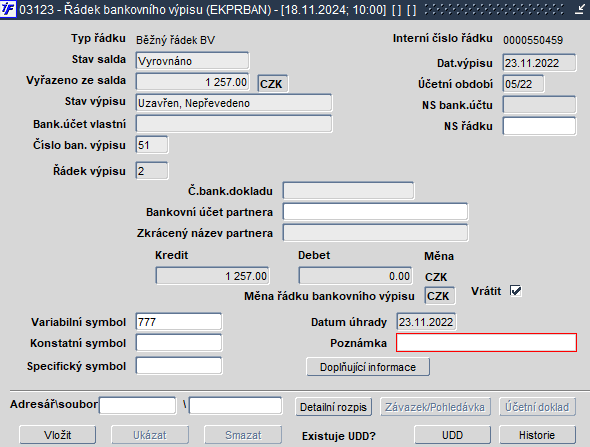Click the Stav salda field Vyrovnáno

tap(192, 61)
